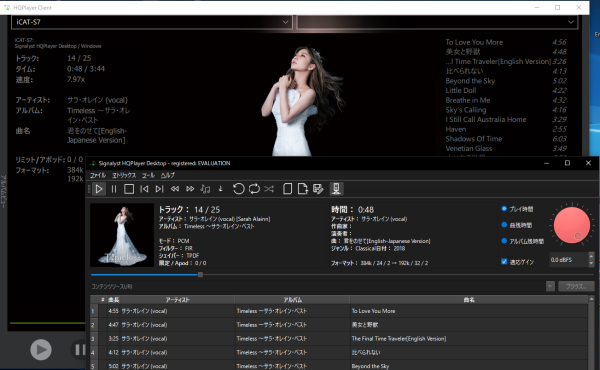Screen dimensions: 600x370
Task: Click the red volume knob
Action: [572, 225]
